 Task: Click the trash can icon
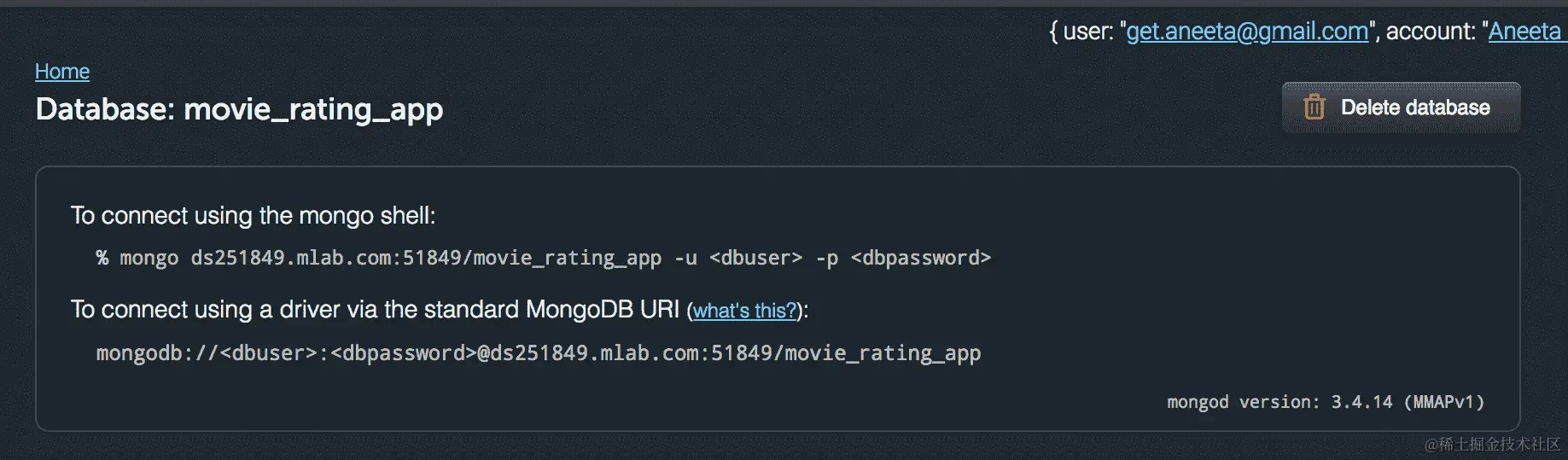click(x=1314, y=108)
